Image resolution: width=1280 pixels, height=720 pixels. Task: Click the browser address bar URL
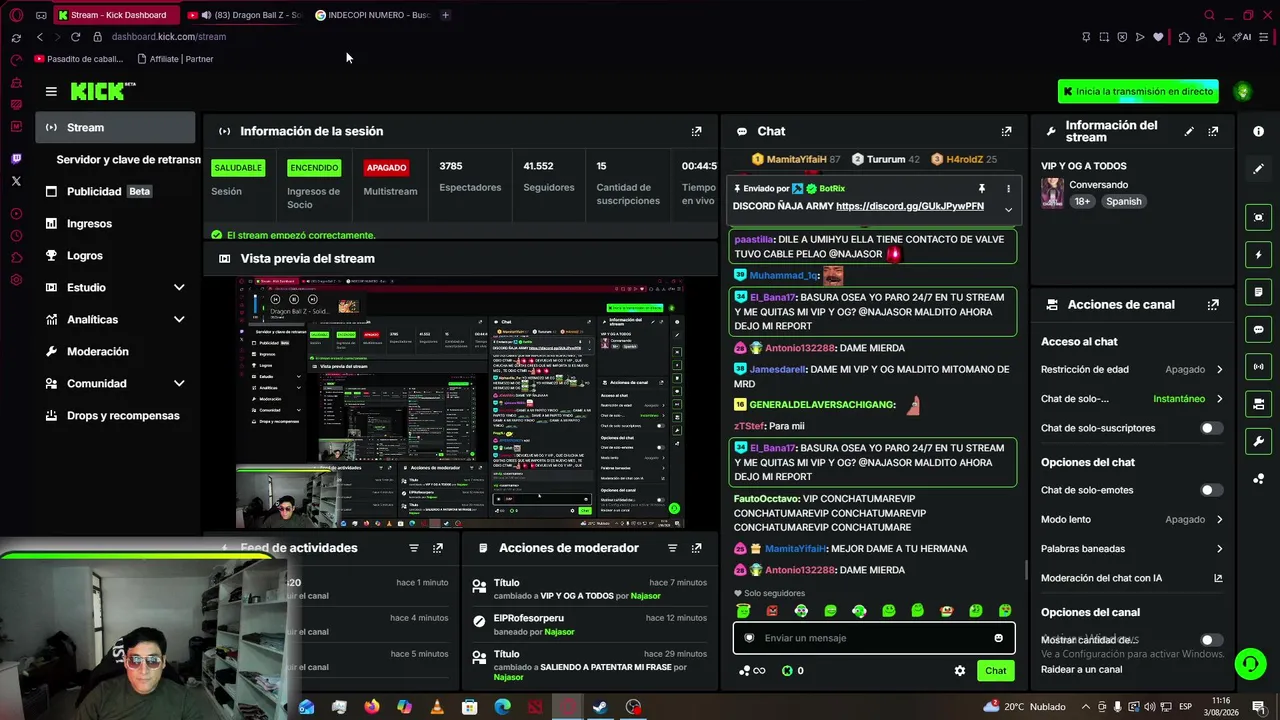point(169,37)
